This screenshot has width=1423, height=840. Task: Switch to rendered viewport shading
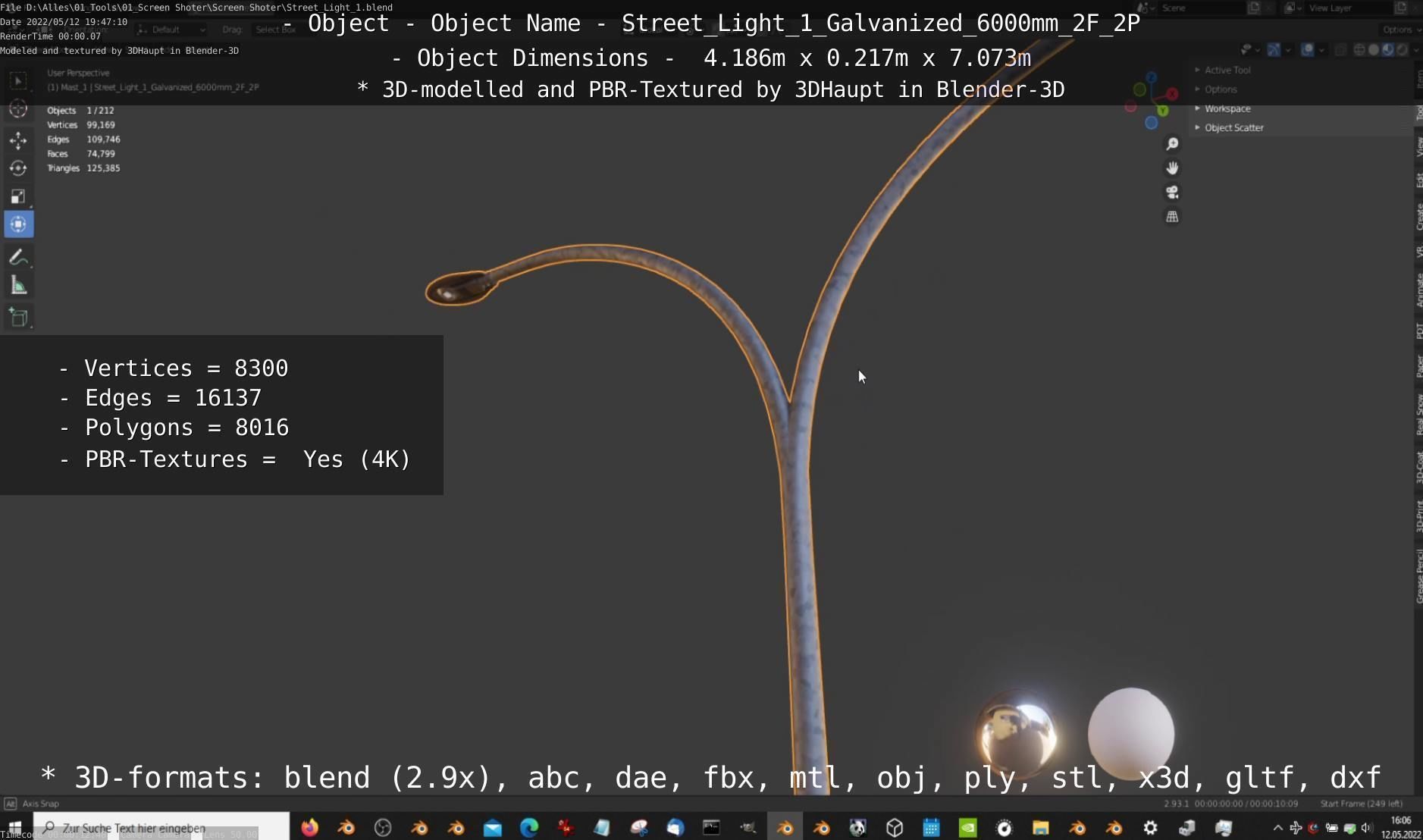click(x=1402, y=50)
